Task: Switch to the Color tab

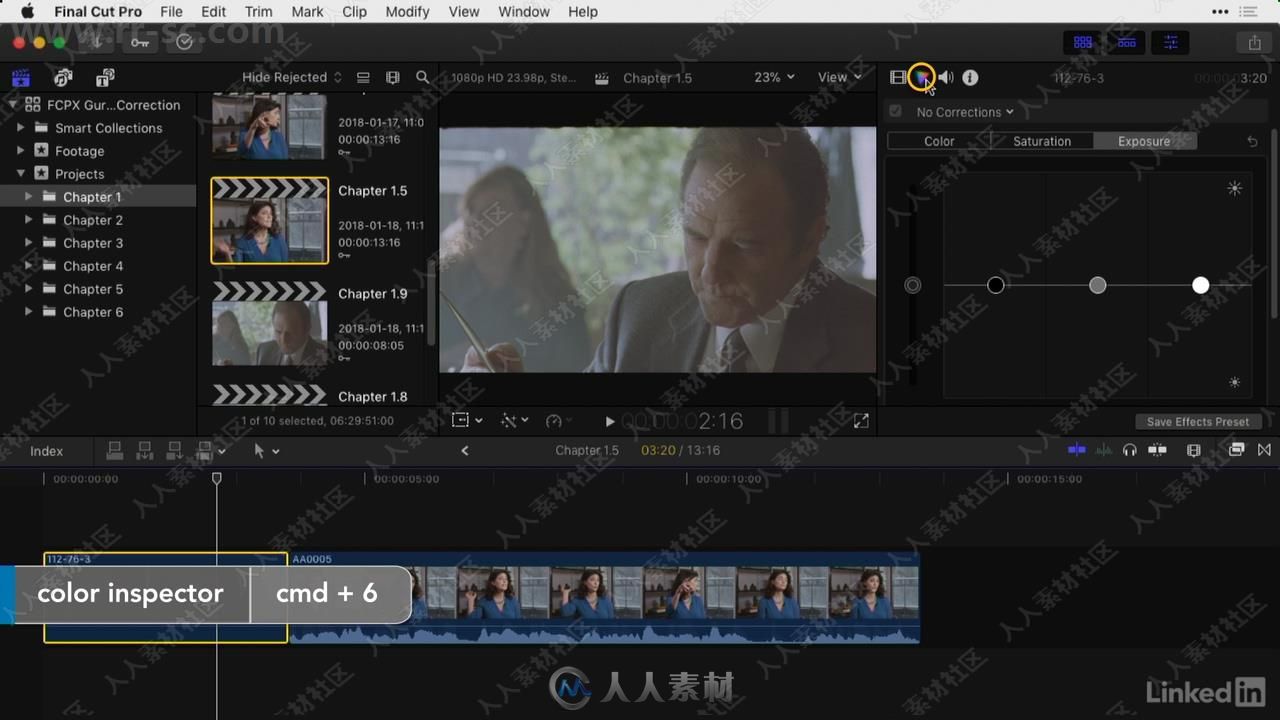Action: coord(939,141)
